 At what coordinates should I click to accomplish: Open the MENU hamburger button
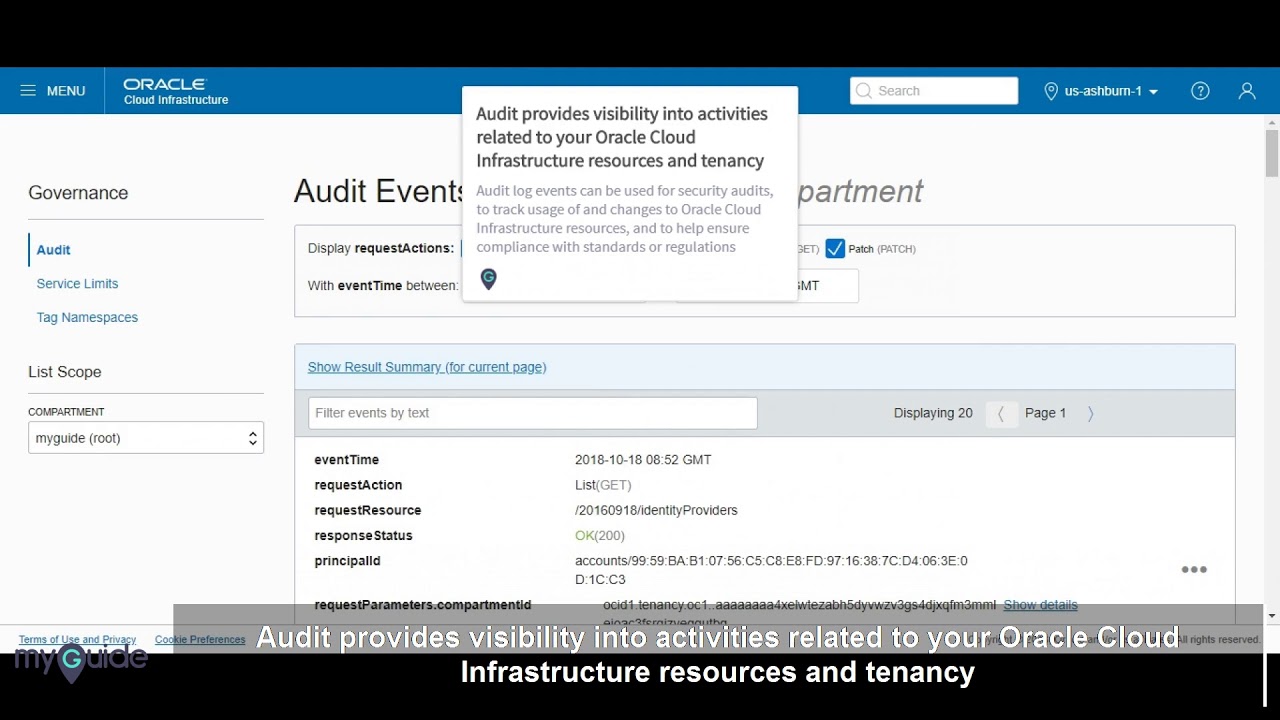[x=52, y=91]
